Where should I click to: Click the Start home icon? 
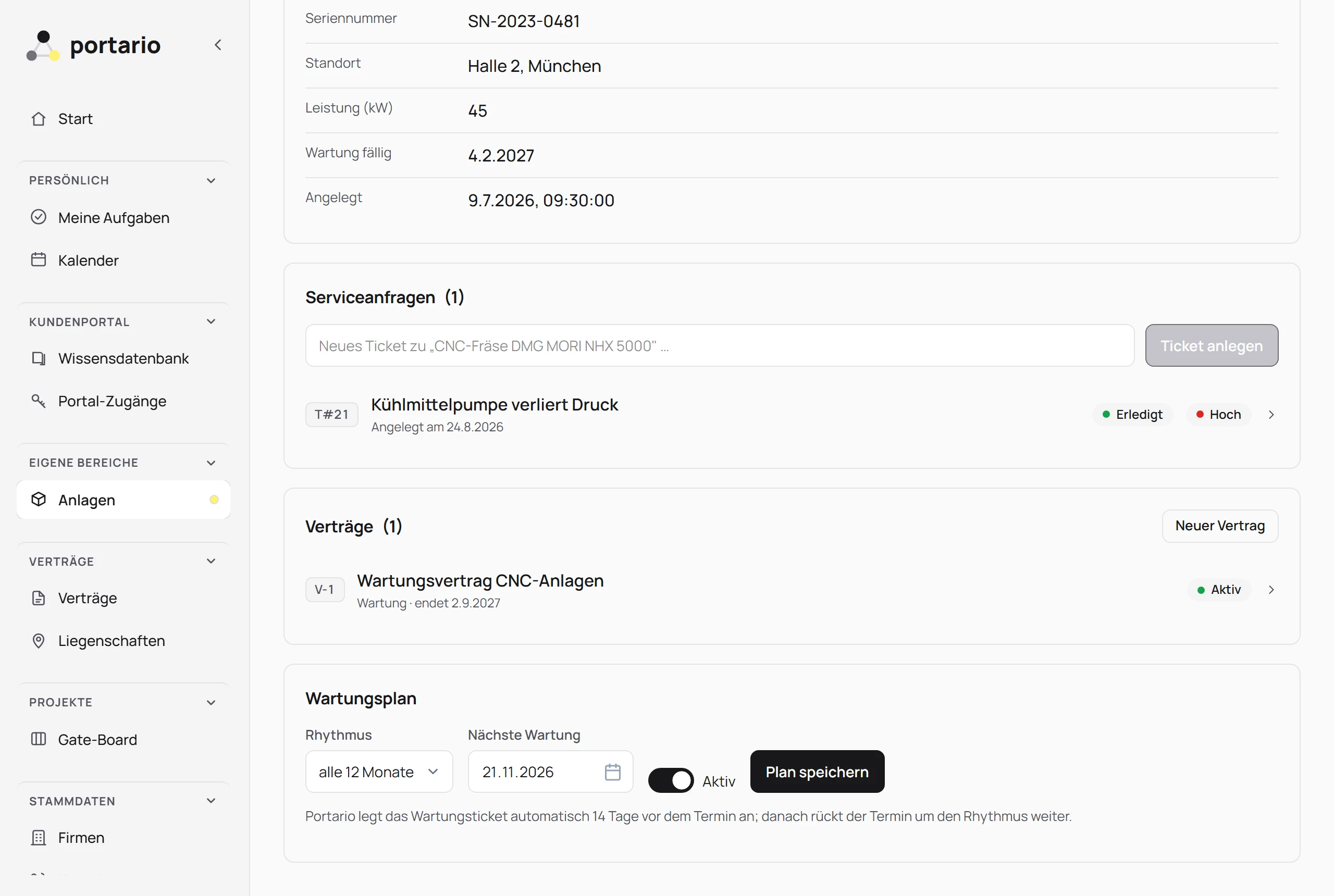38,119
